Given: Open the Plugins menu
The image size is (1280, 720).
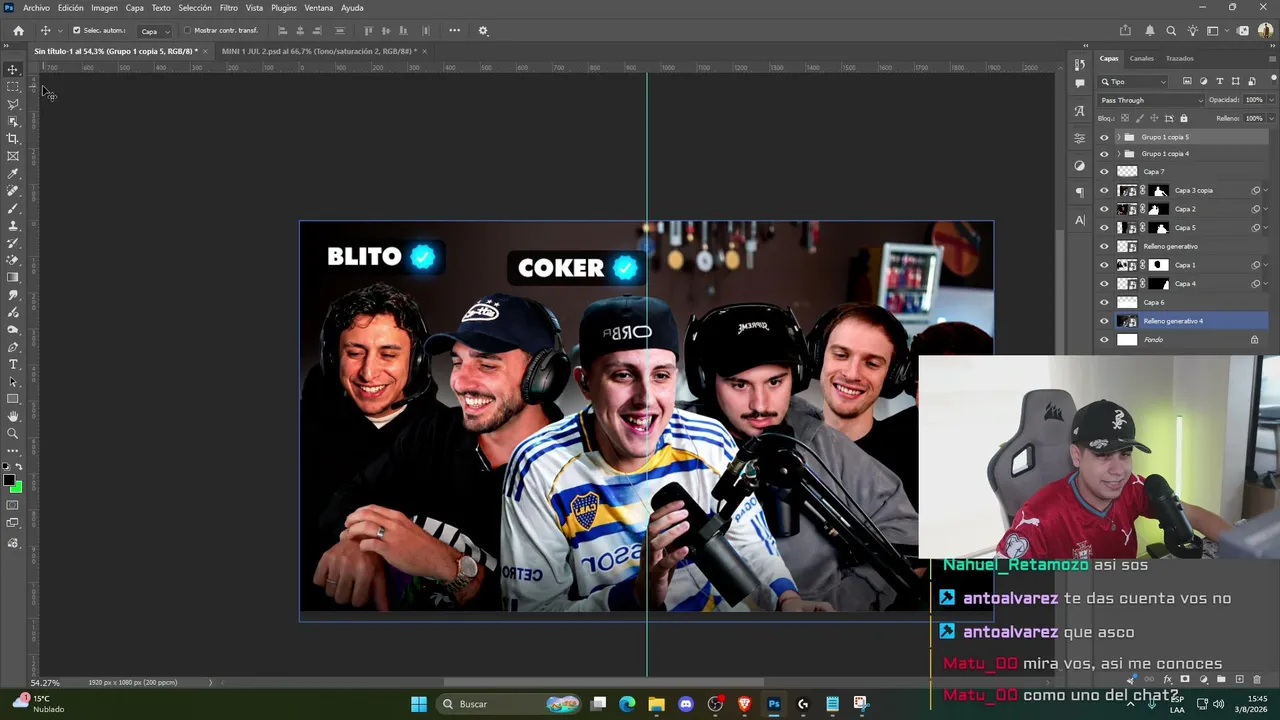Looking at the screenshot, I should (x=284, y=8).
